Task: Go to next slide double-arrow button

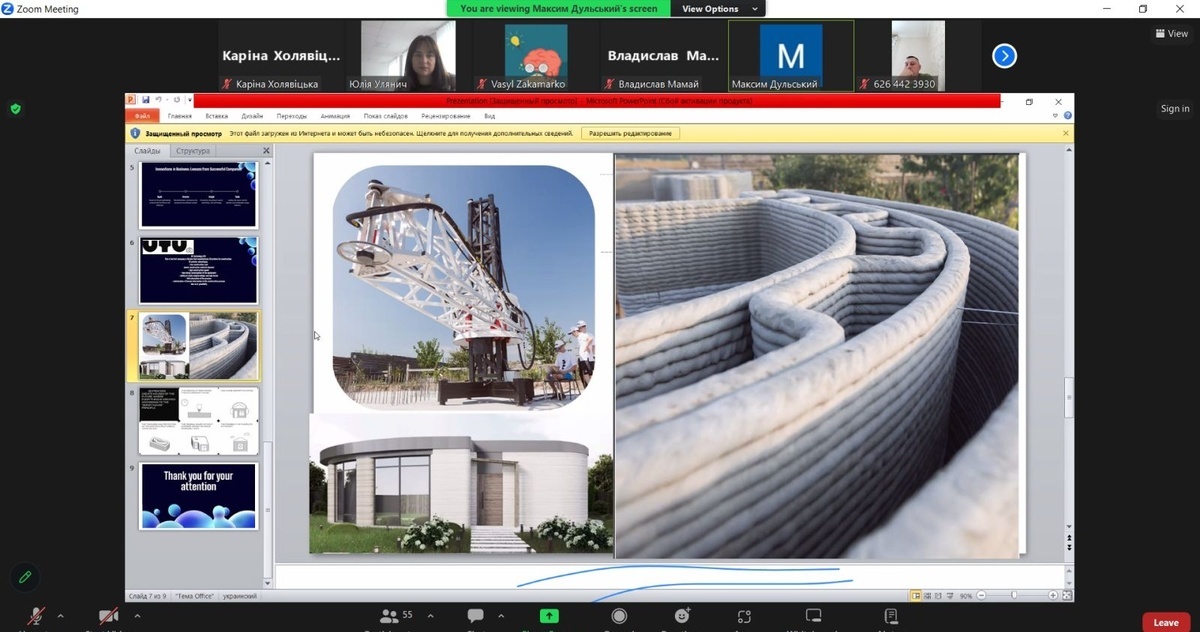Action: pyautogui.click(x=1069, y=548)
